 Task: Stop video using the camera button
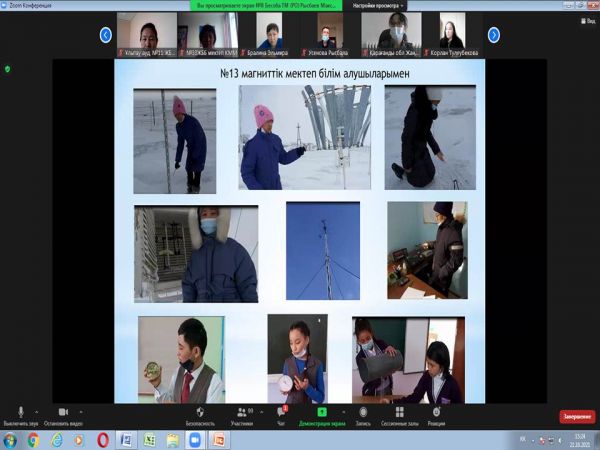click(62, 411)
